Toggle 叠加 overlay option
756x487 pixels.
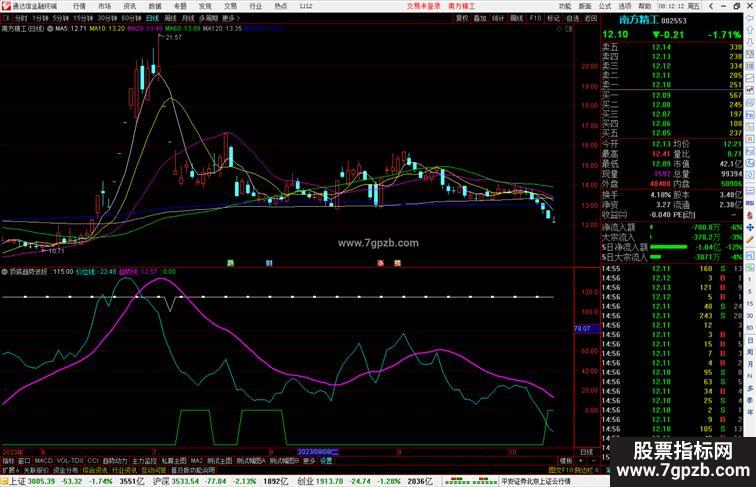(x=480, y=18)
